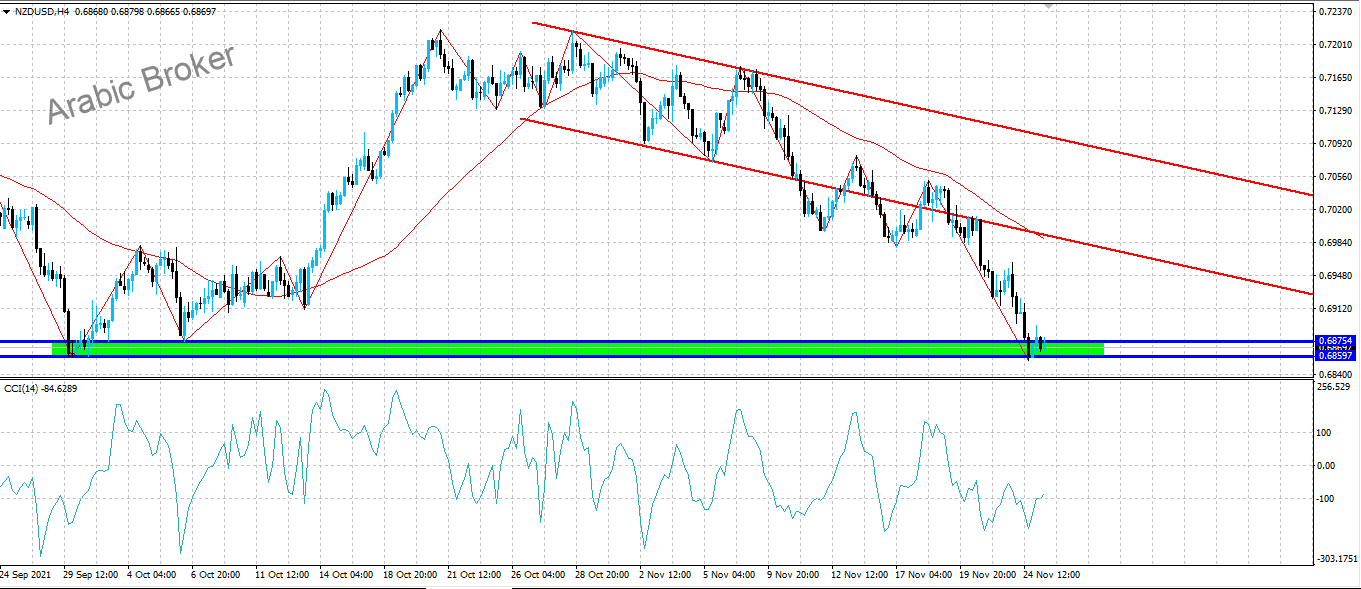Click the 0.69840 price scale value
This screenshot has height=589, width=1361.
pyautogui.click(x=1336, y=243)
